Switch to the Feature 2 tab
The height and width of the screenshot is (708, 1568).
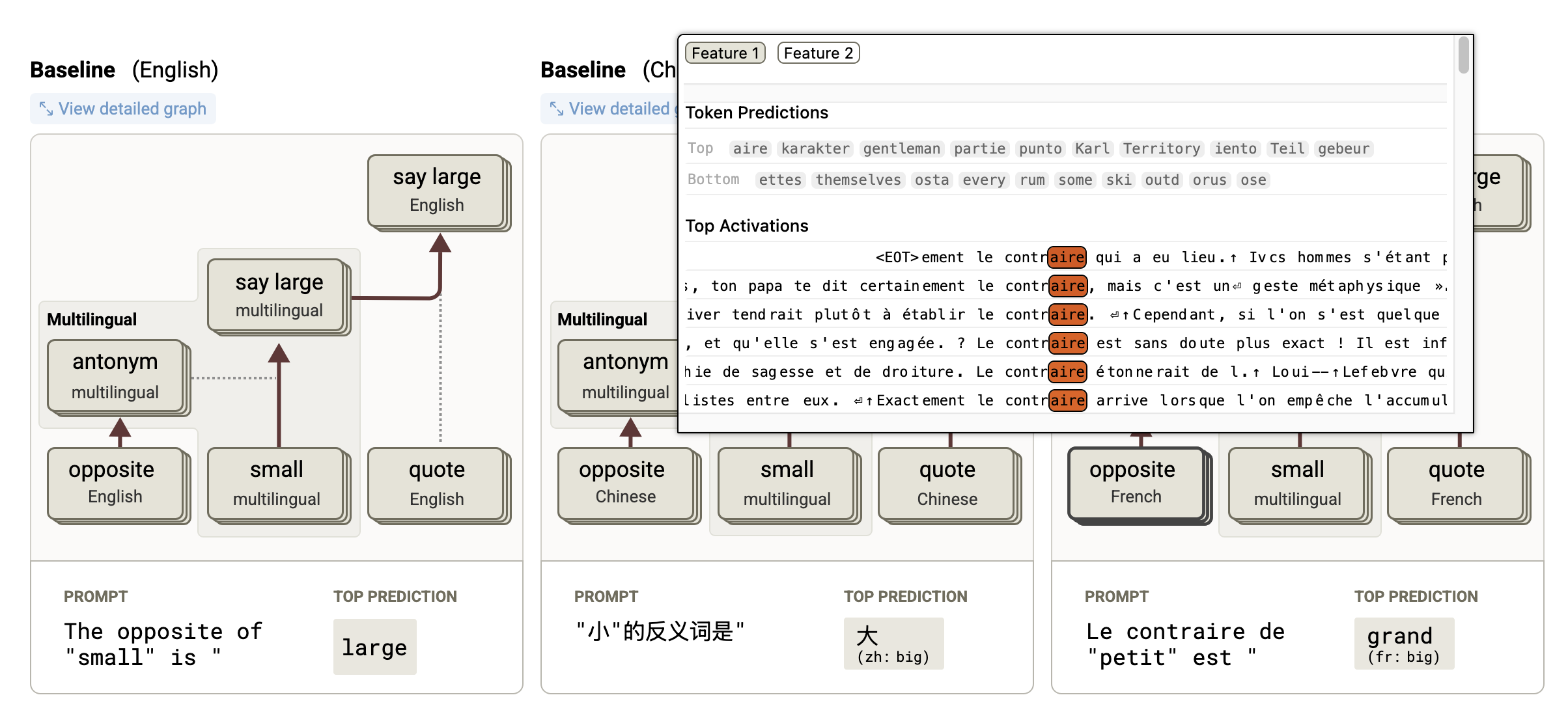click(819, 53)
